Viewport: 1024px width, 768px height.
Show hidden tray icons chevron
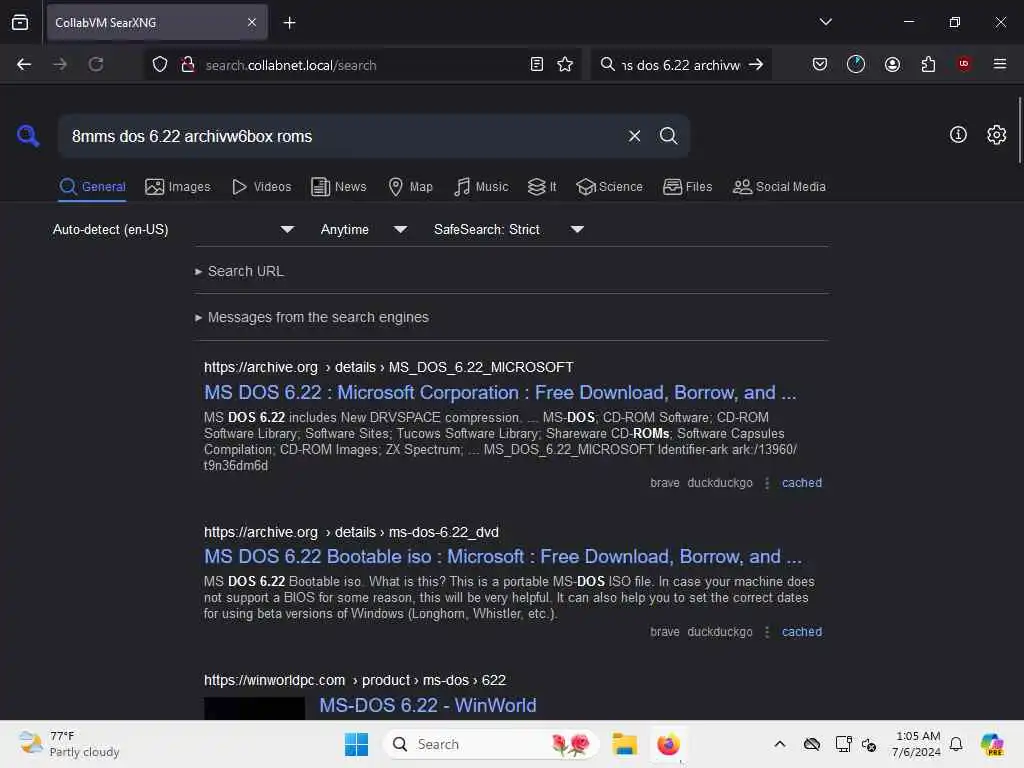[779, 744]
